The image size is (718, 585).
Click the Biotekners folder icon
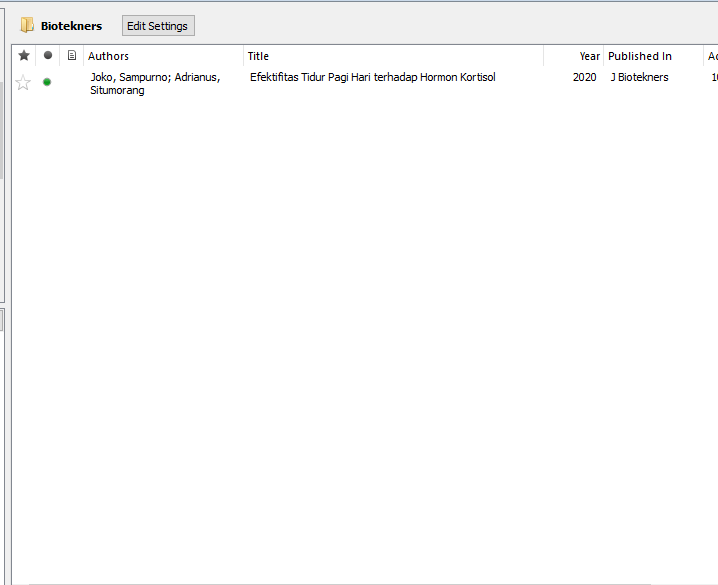click(x=27, y=25)
